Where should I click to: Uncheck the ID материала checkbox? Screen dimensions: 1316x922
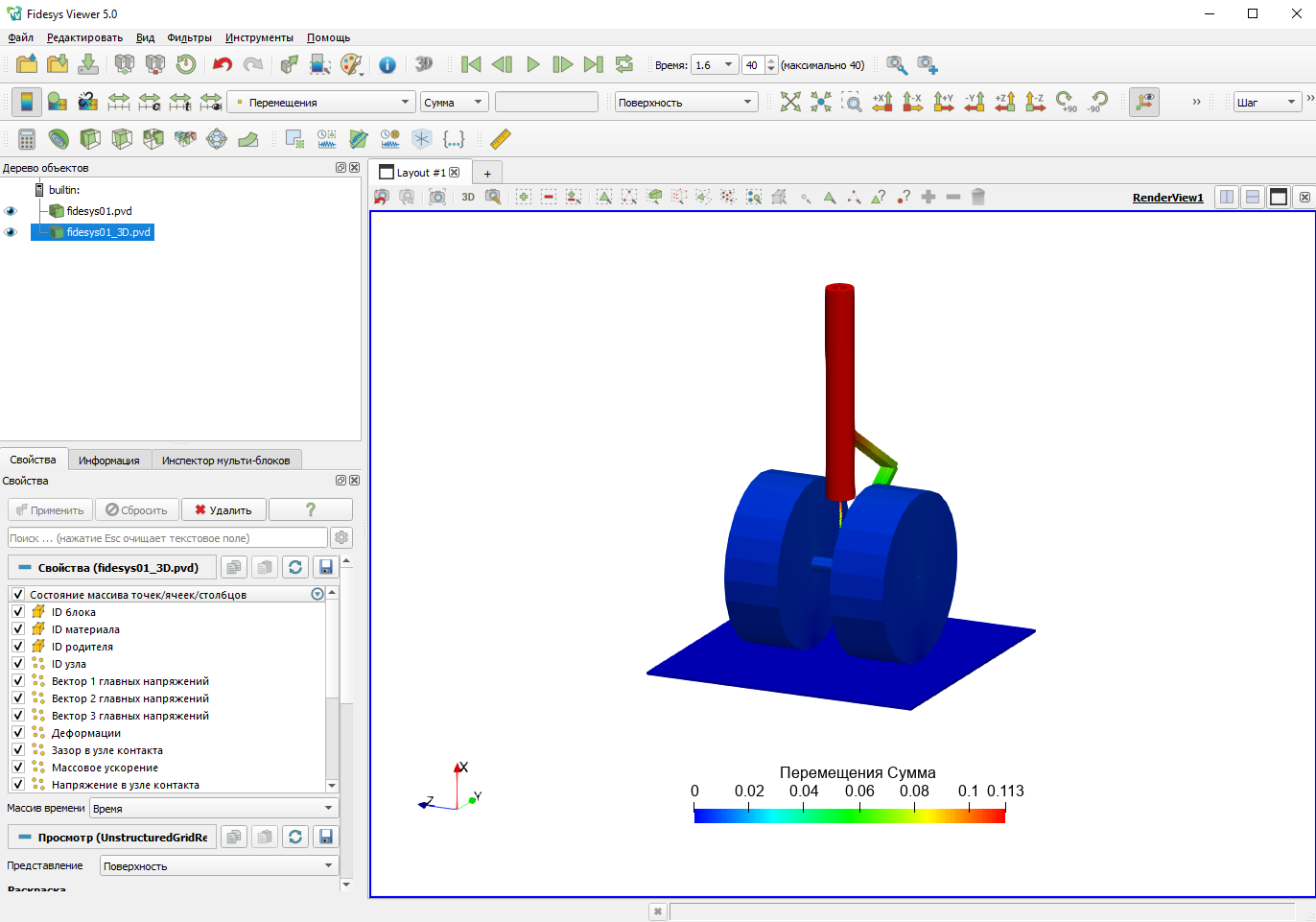point(17,628)
